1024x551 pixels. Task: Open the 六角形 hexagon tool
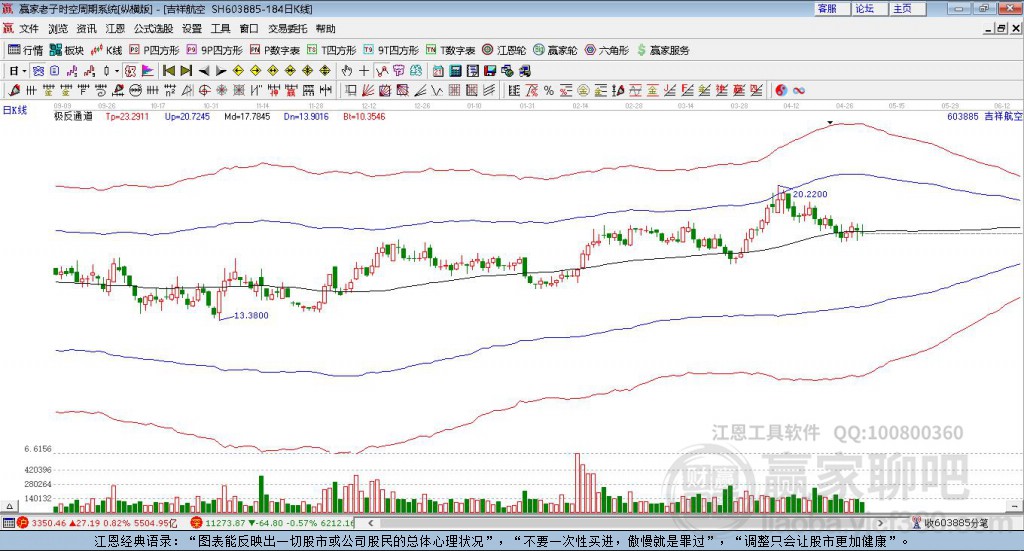(607, 50)
